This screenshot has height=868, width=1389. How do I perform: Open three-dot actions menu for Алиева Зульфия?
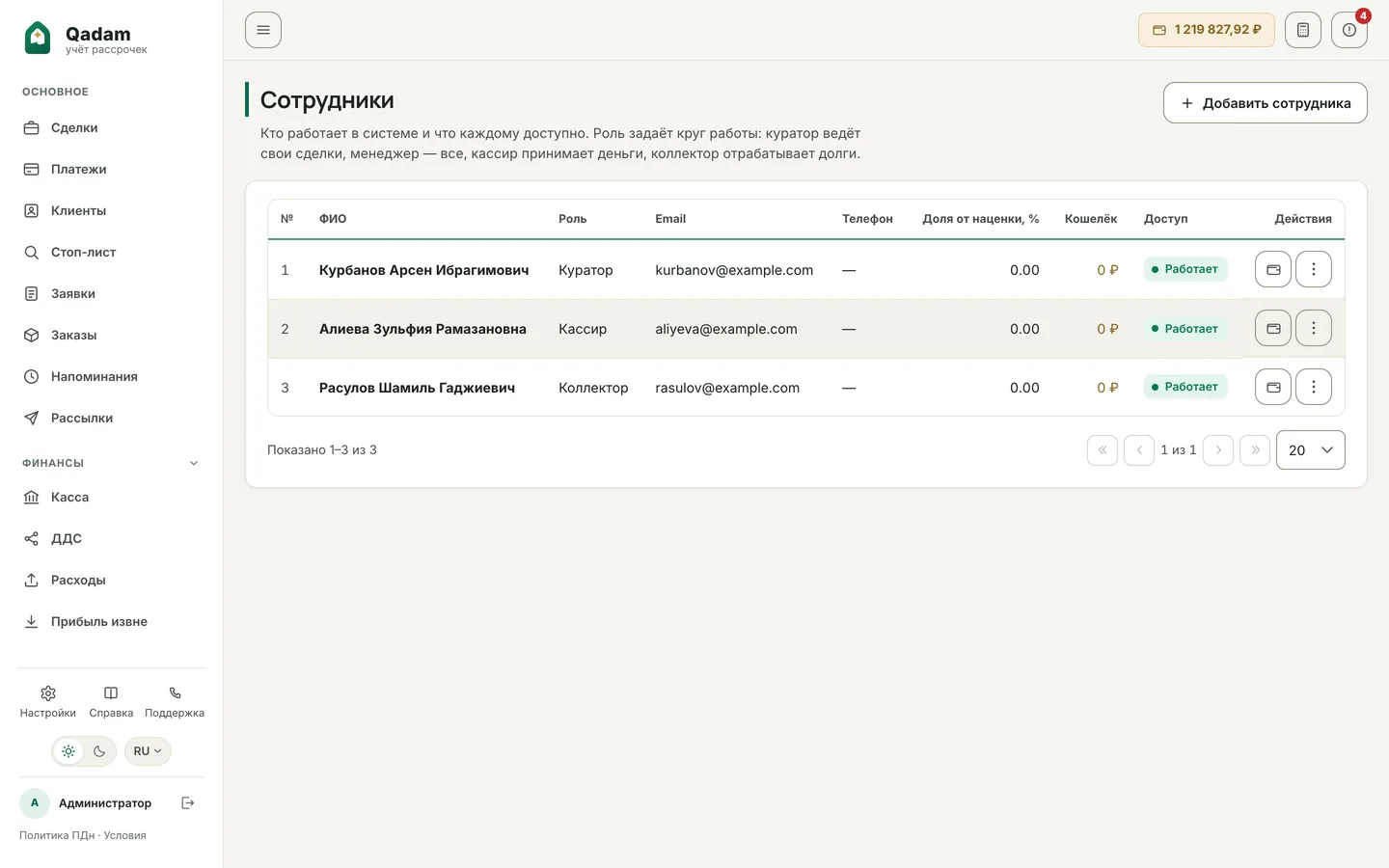click(1314, 328)
